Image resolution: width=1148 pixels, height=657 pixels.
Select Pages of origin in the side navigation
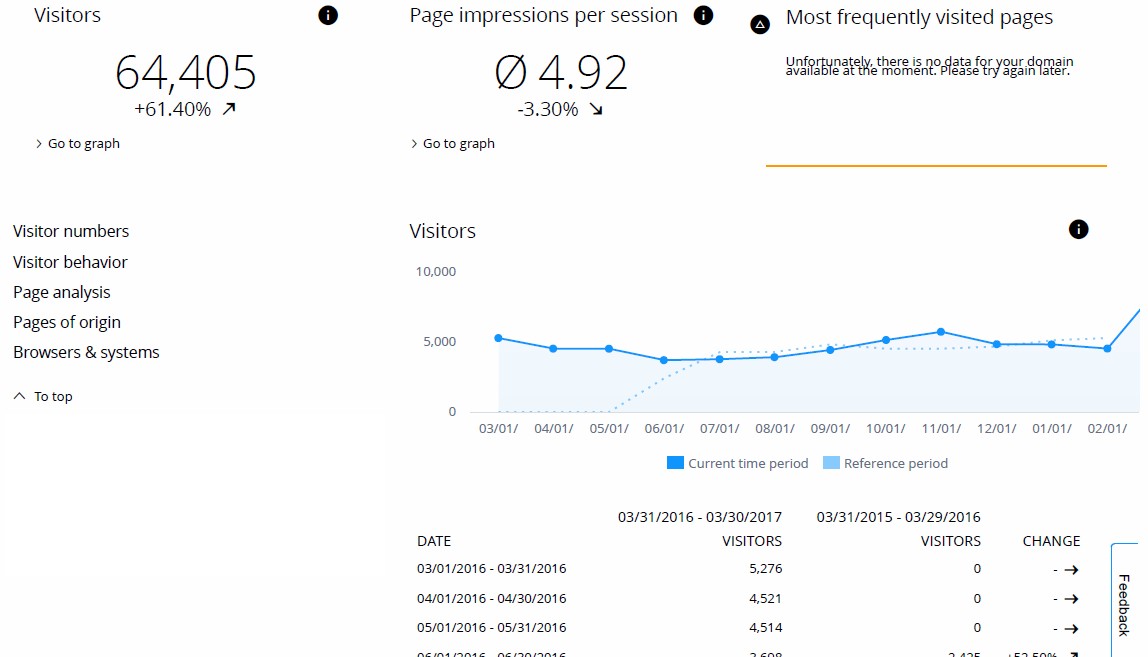[x=67, y=322]
